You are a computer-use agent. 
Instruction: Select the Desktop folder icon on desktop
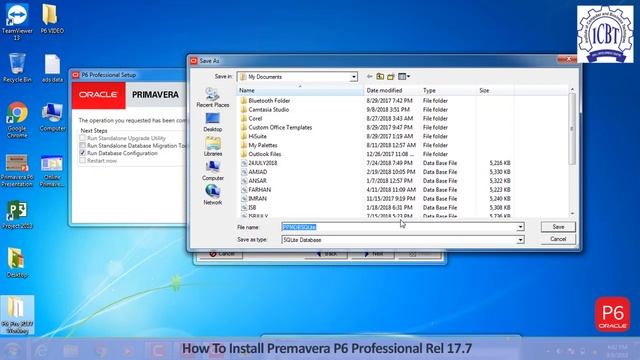point(17,263)
